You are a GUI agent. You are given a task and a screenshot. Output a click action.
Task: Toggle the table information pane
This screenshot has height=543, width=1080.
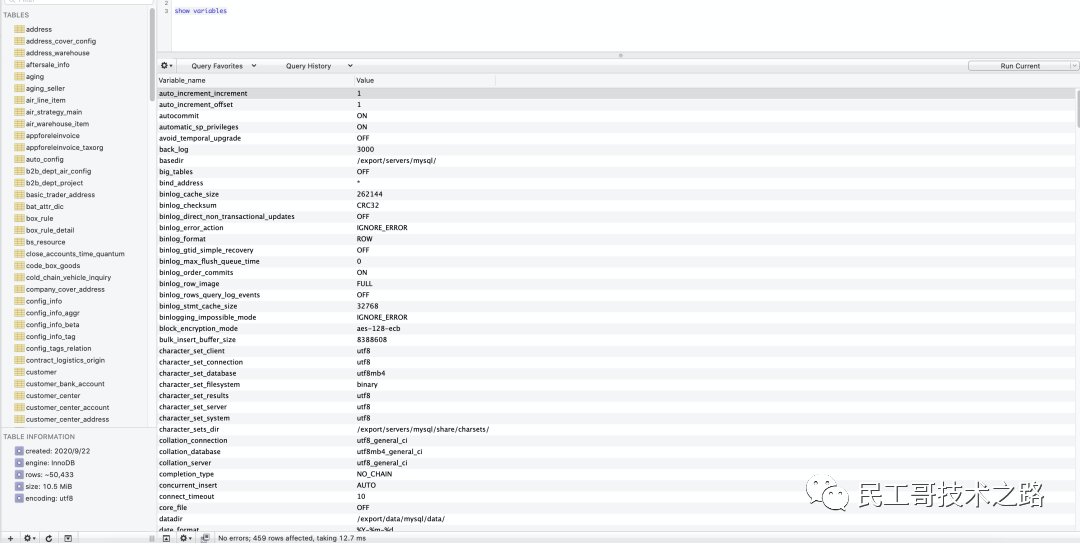click(x=68, y=538)
